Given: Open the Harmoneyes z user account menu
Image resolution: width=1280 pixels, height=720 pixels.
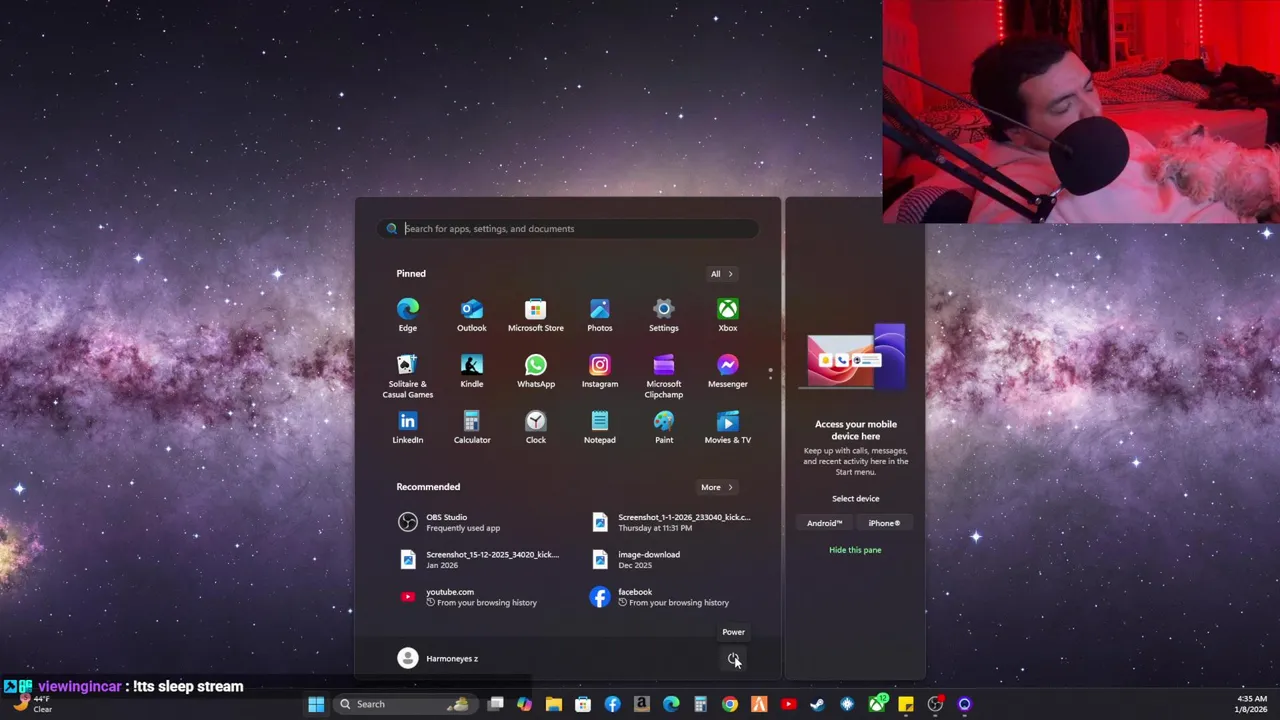Looking at the screenshot, I should (x=438, y=658).
